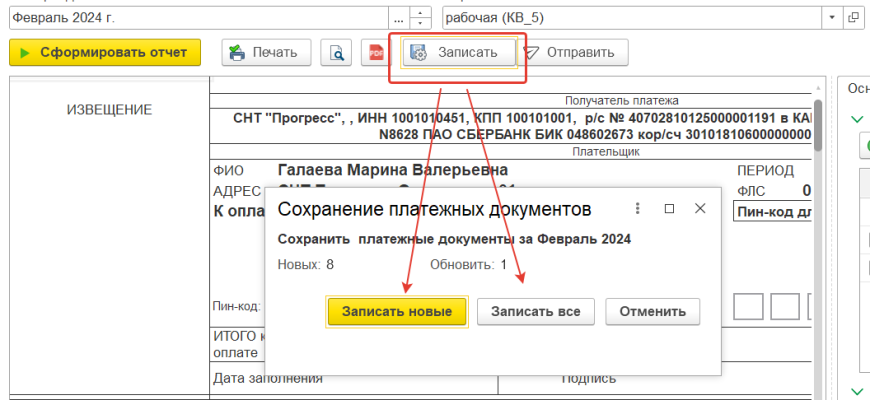The image size is (870, 400).
Task: Click Отменить to cancel saving
Action: tap(652, 311)
